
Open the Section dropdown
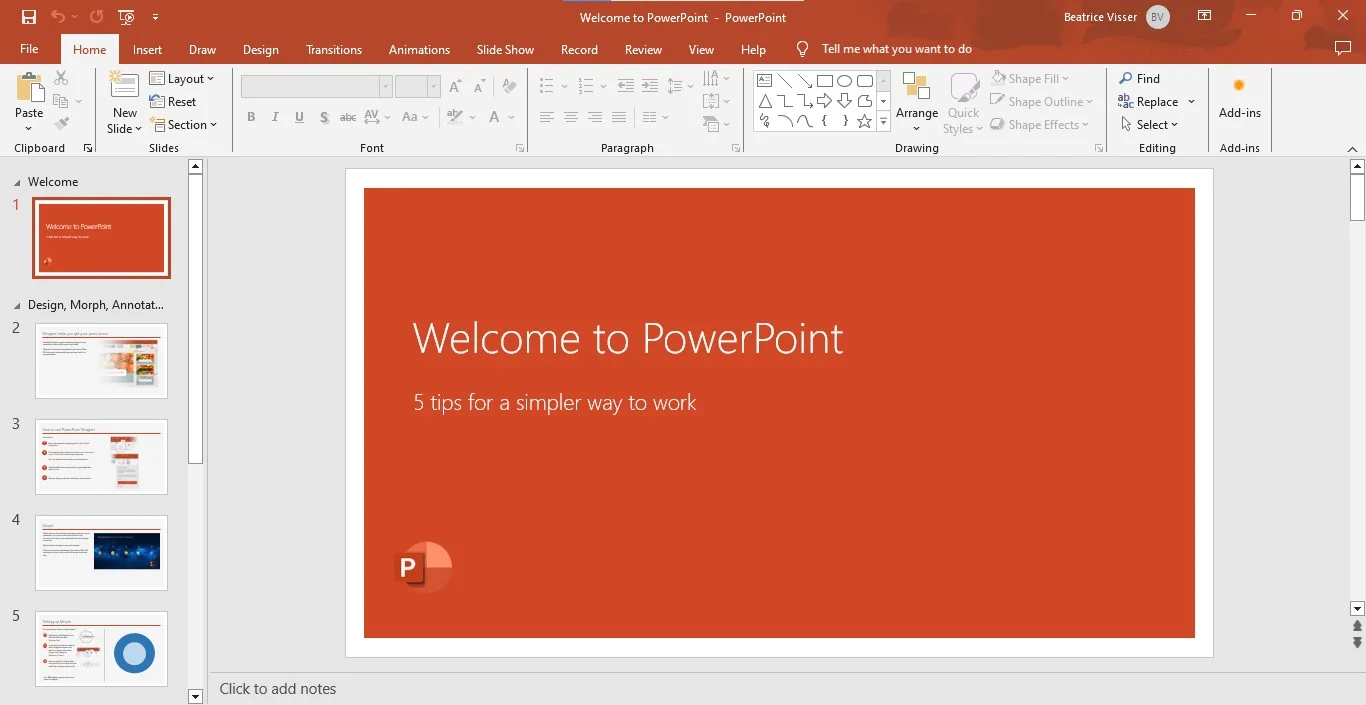pyautogui.click(x=183, y=124)
